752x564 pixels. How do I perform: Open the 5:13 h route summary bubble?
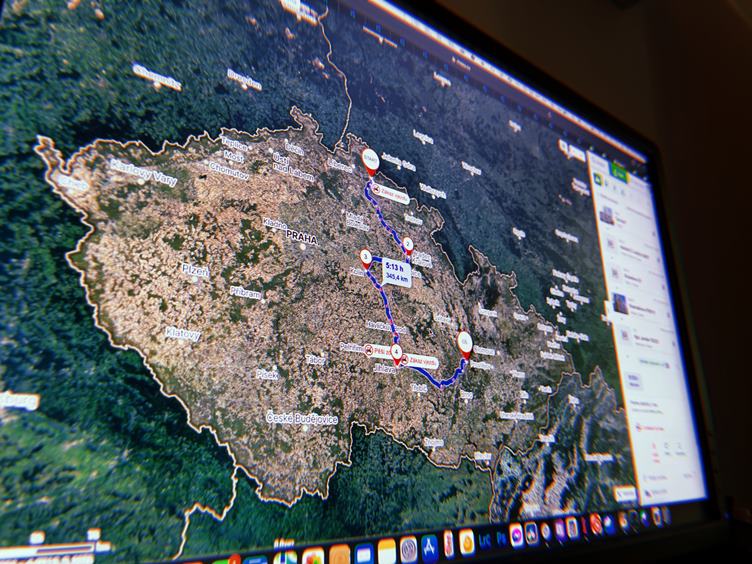(397, 272)
